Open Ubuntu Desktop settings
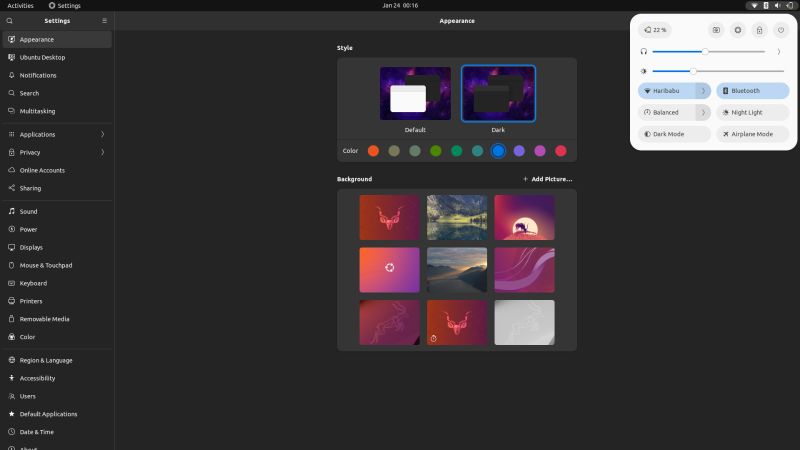Screen dimensions: 800x450 (x=57, y=57)
